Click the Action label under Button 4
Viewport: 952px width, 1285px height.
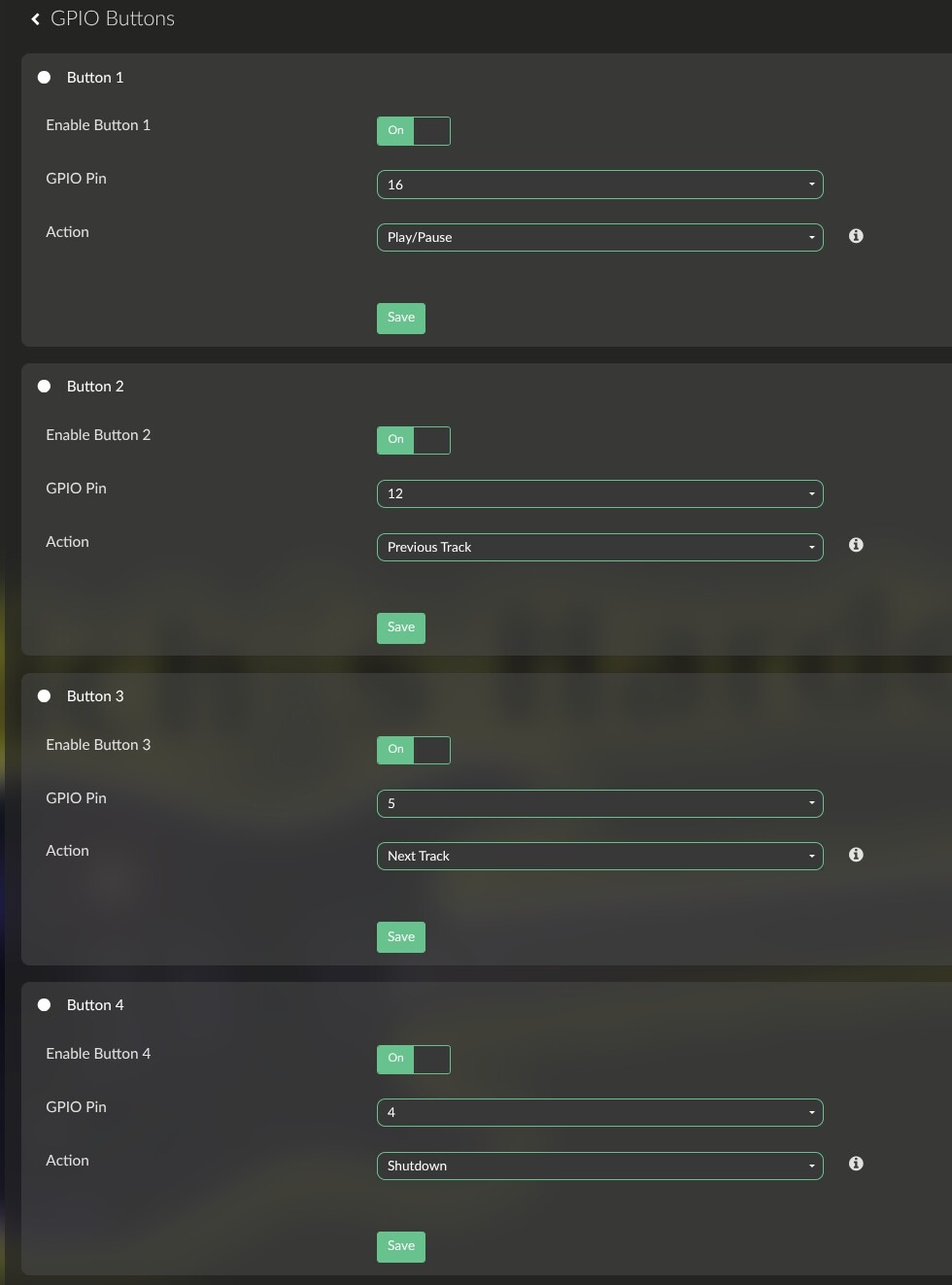click(x=67, y=1161)
